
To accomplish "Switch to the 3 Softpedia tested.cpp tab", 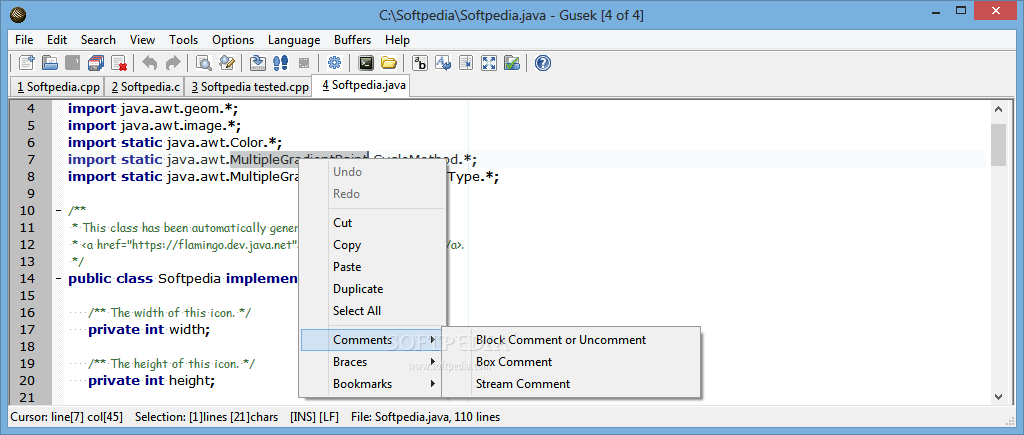I will (x=249, y=87).
